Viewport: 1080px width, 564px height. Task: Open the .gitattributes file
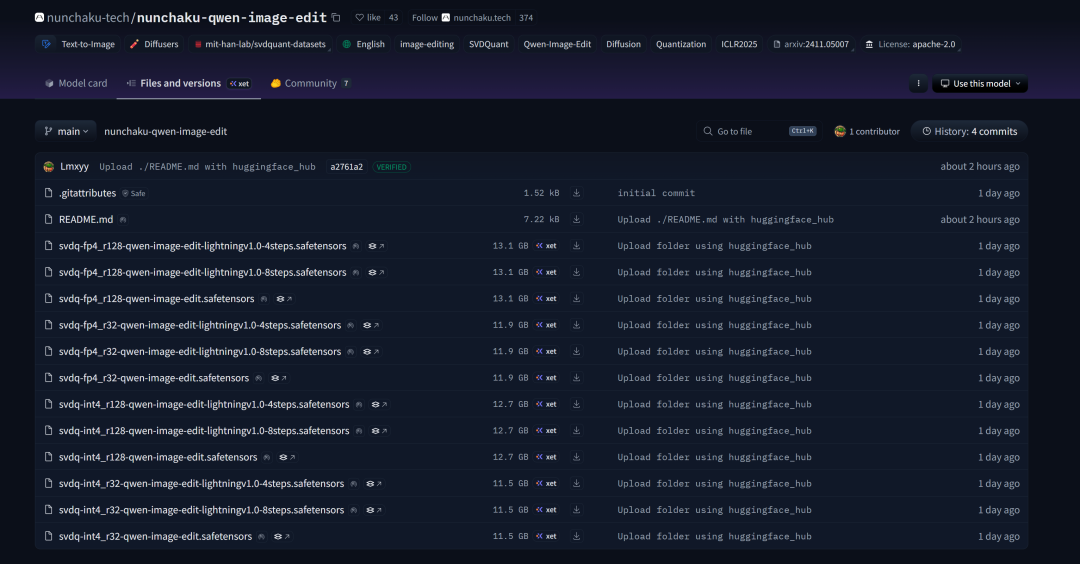coord(87,193)
